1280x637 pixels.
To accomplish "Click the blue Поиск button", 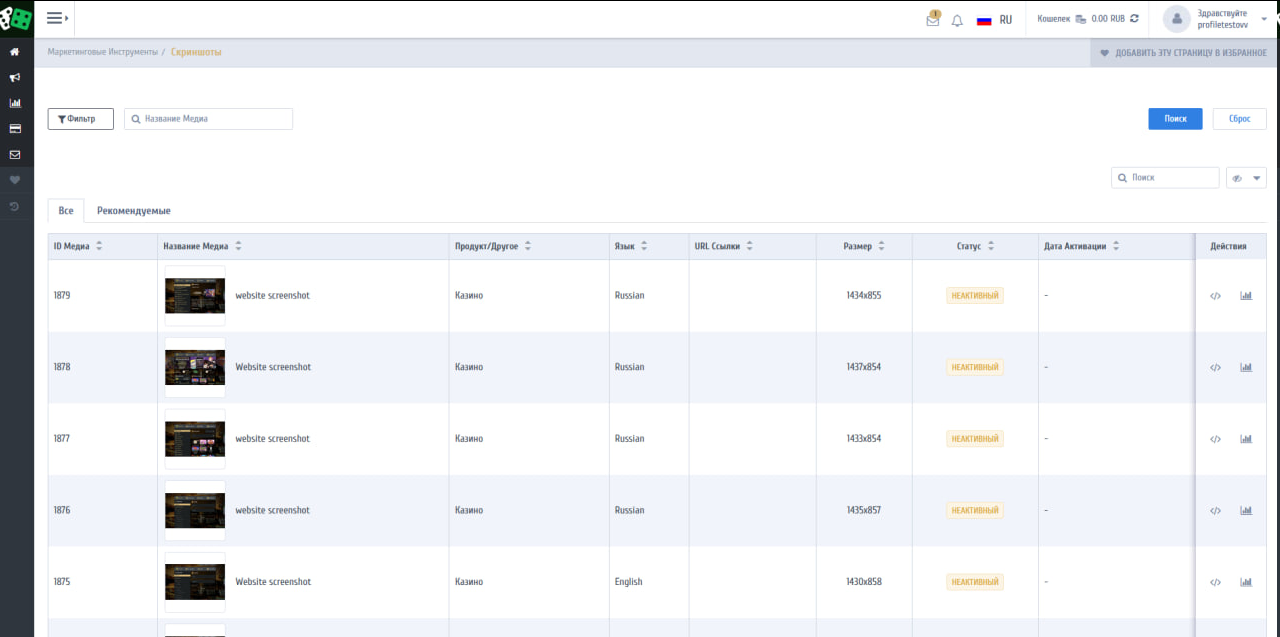I will 1175,119.
